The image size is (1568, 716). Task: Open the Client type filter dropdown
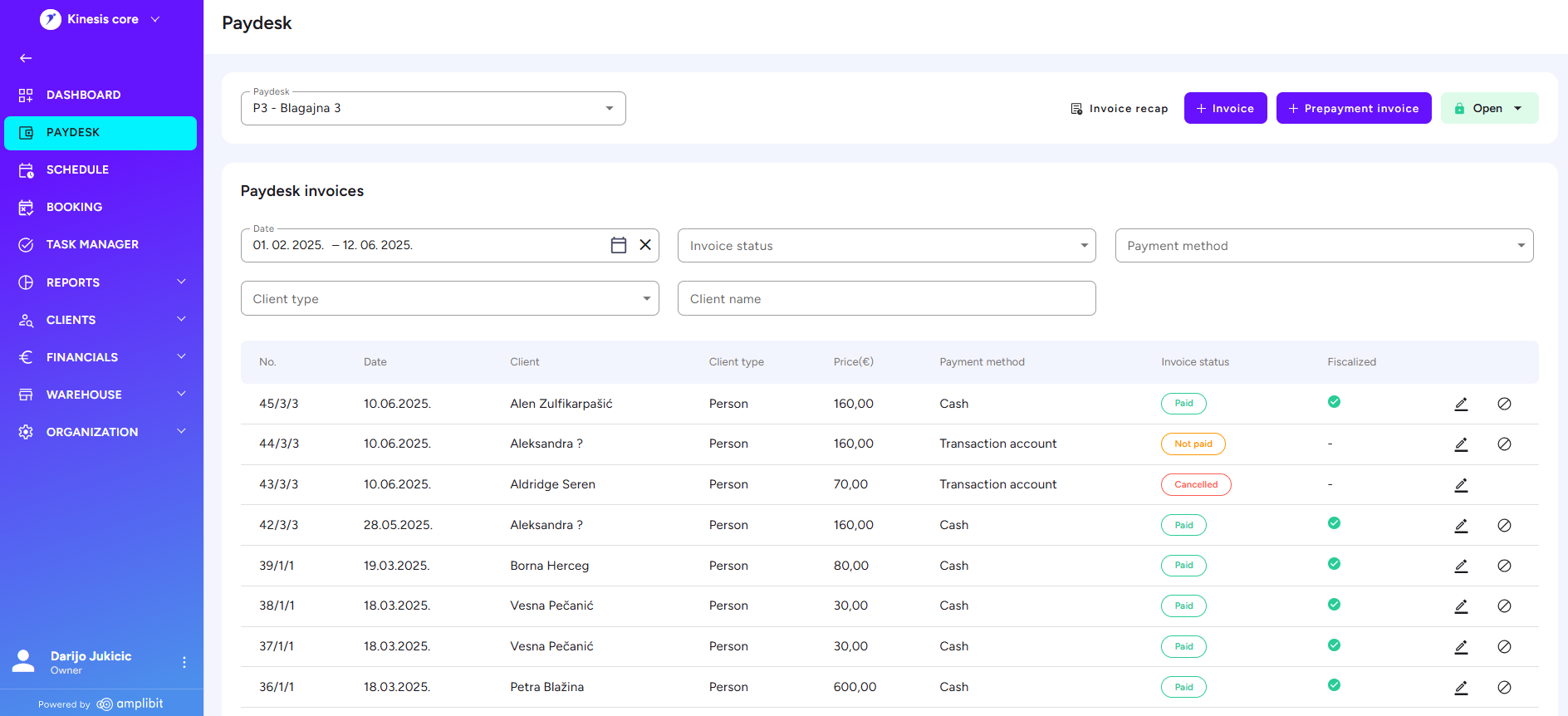pos(449,299)
